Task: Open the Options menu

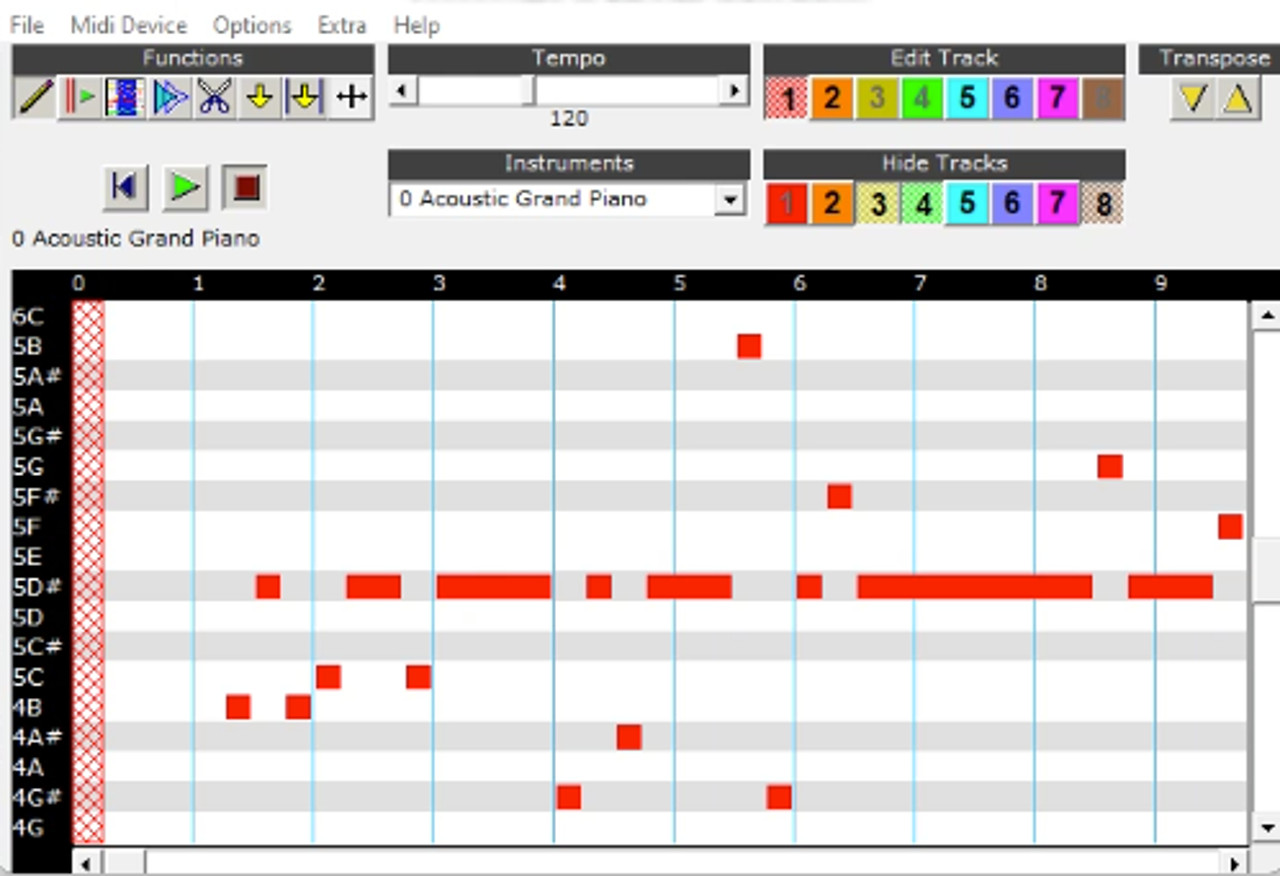Action: [251, 25]
